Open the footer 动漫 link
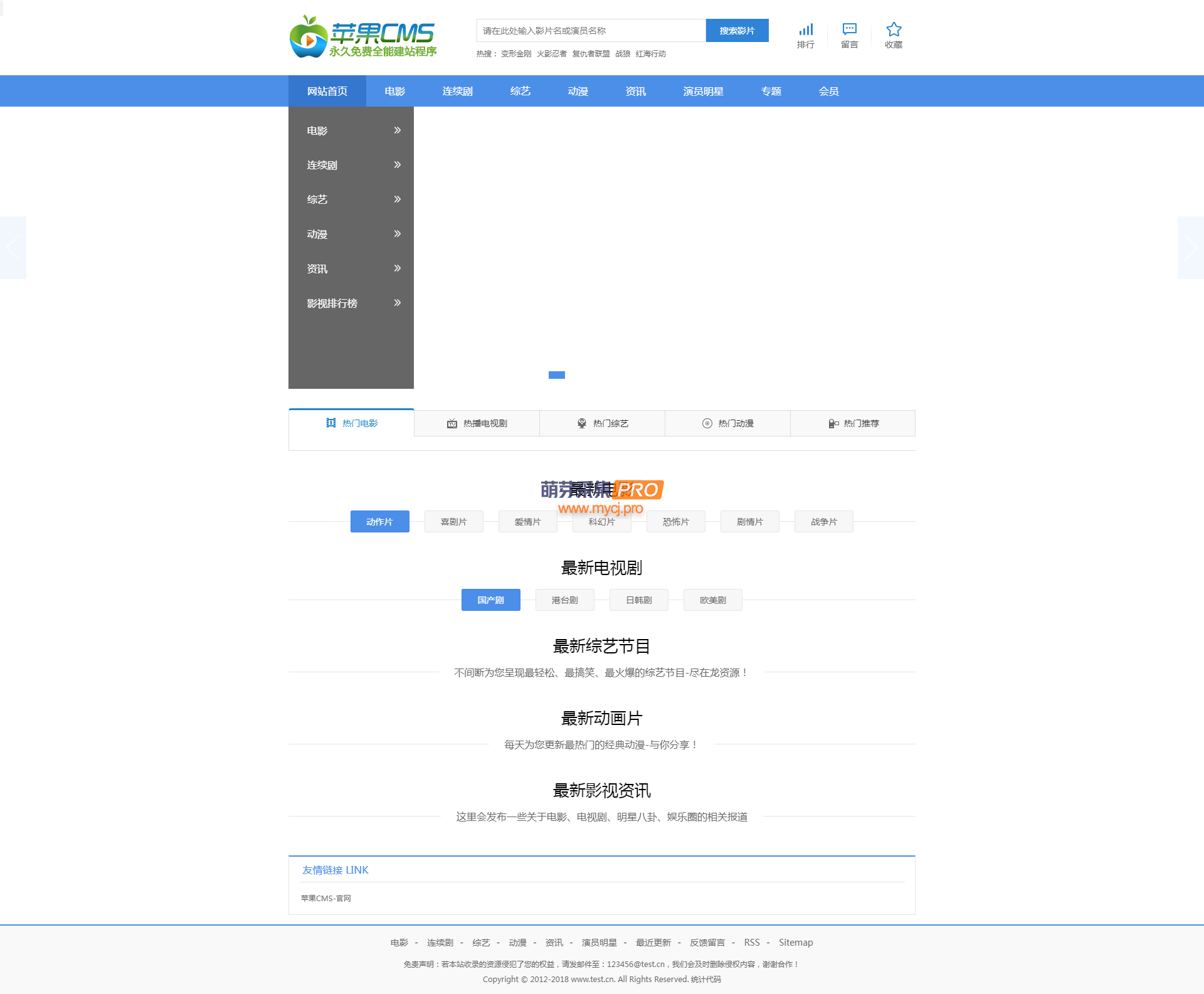This screenshot has height=994, width=1204. [518, 943]
